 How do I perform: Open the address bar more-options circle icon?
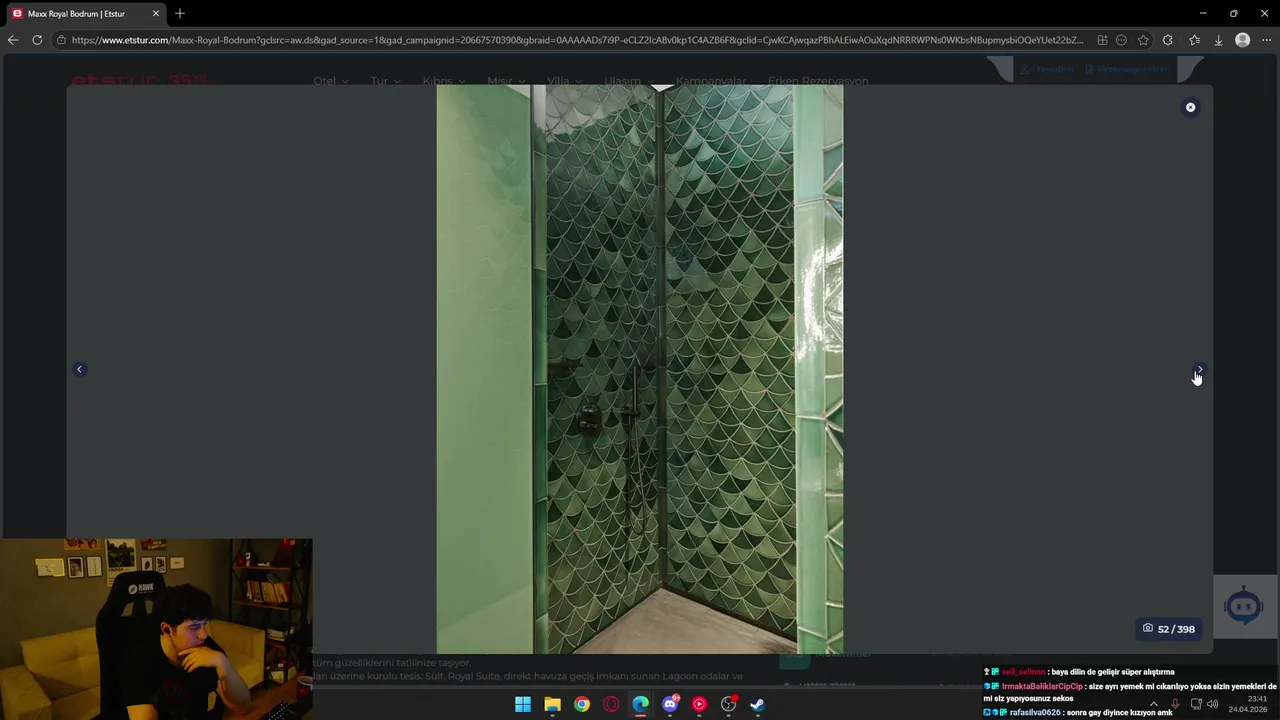pos(1121,40)
